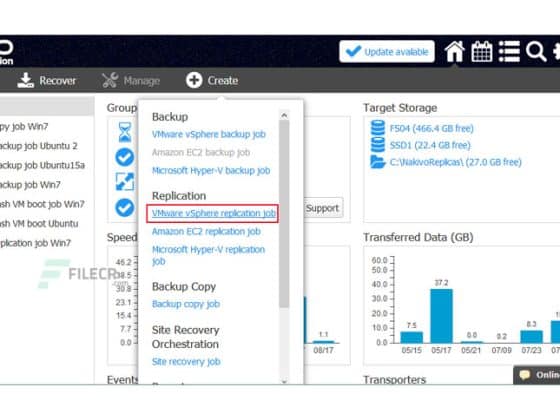560x420 pixels.
Task: Open the Settings gear icon
Action: pyautogui.click(x=556, y=52)
